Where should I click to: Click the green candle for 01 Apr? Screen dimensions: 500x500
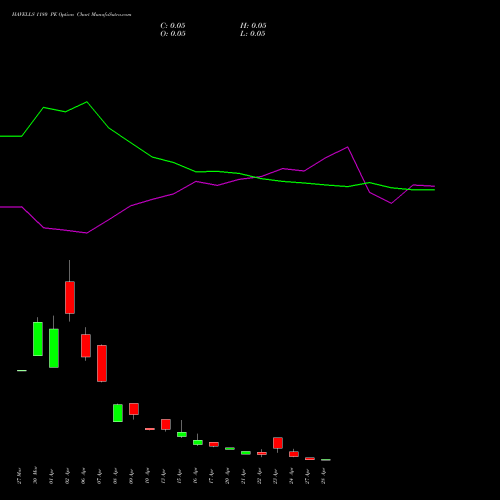pos(54,348)
